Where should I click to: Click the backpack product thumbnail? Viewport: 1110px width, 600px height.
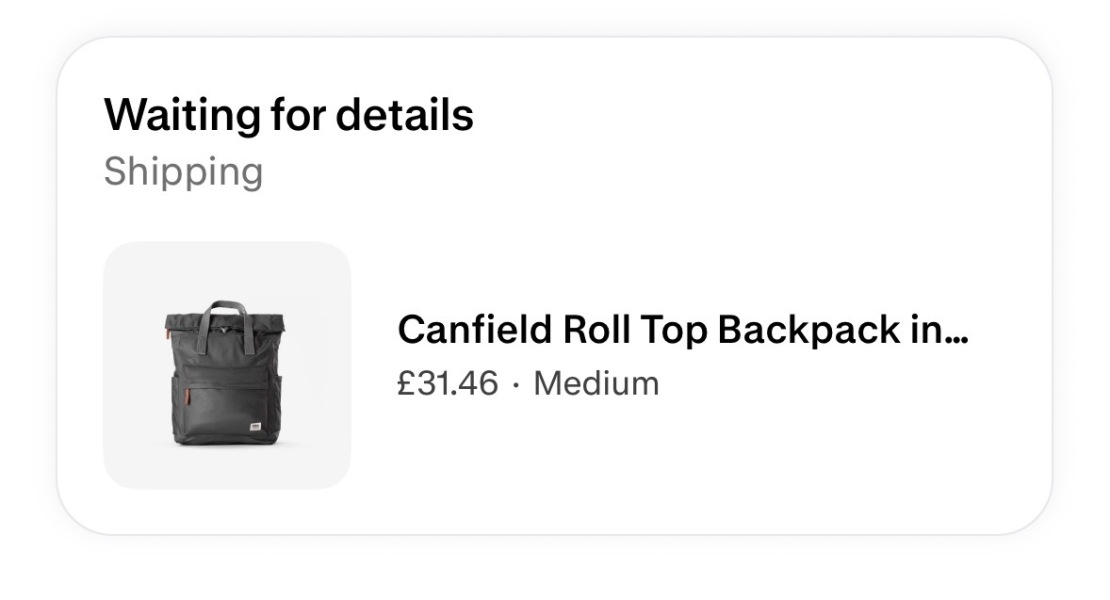click(227, 365)
